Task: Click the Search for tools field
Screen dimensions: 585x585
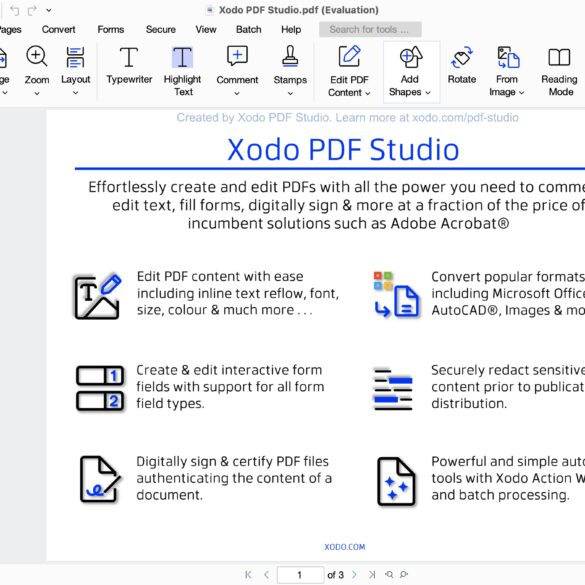Action: pyautogui.click(x=370, y=29)
